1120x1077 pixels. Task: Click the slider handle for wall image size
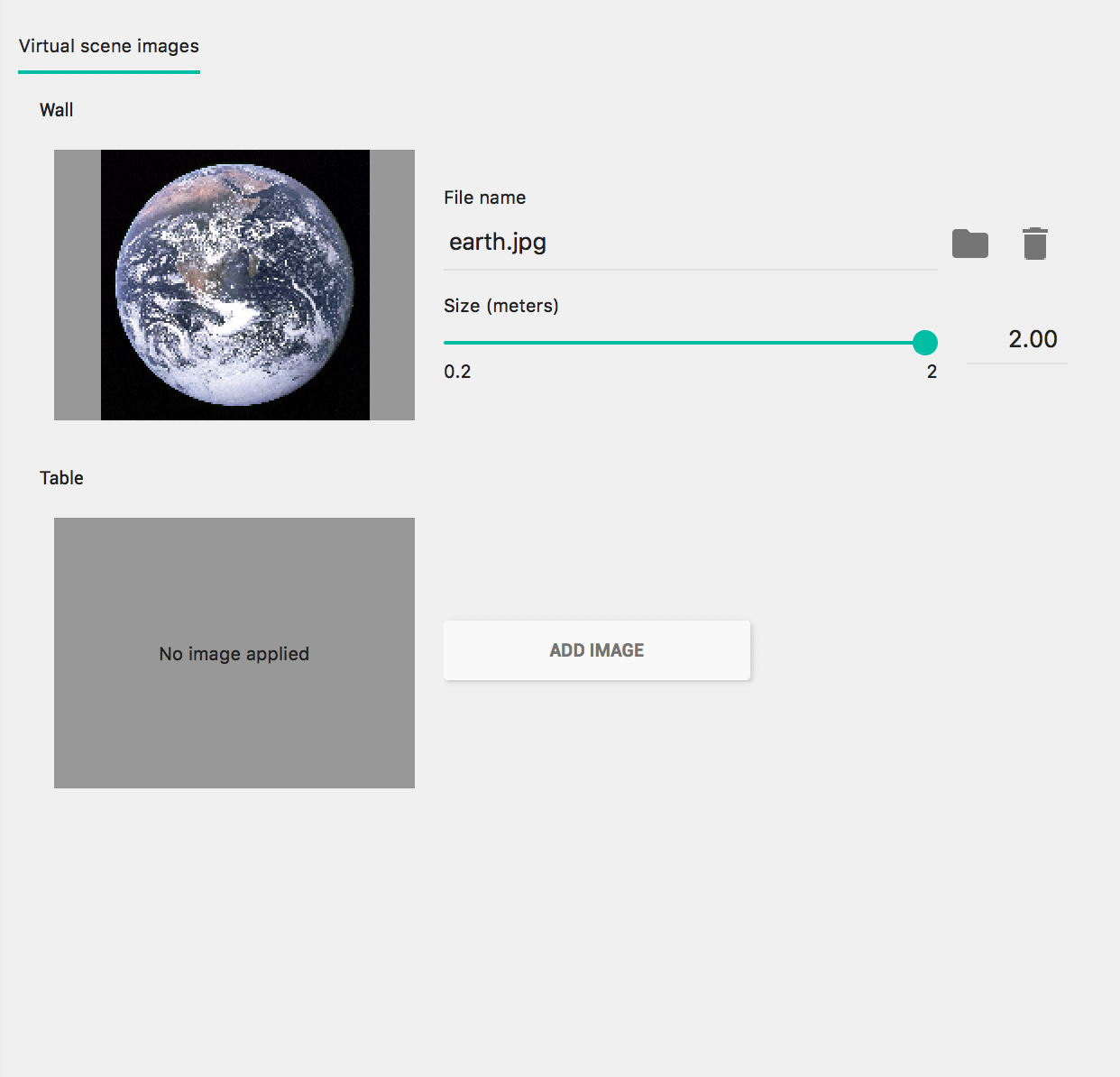(x=924, y=343)
